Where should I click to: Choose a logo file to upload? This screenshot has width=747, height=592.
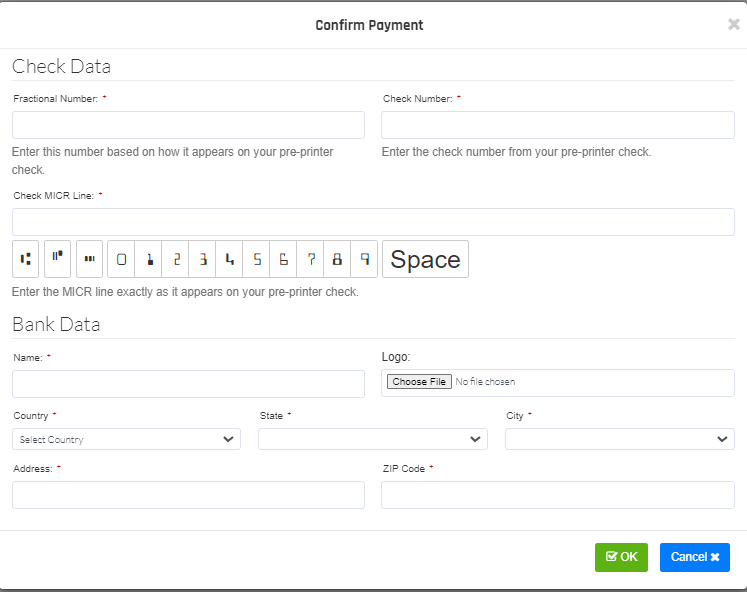pos(419,381)
